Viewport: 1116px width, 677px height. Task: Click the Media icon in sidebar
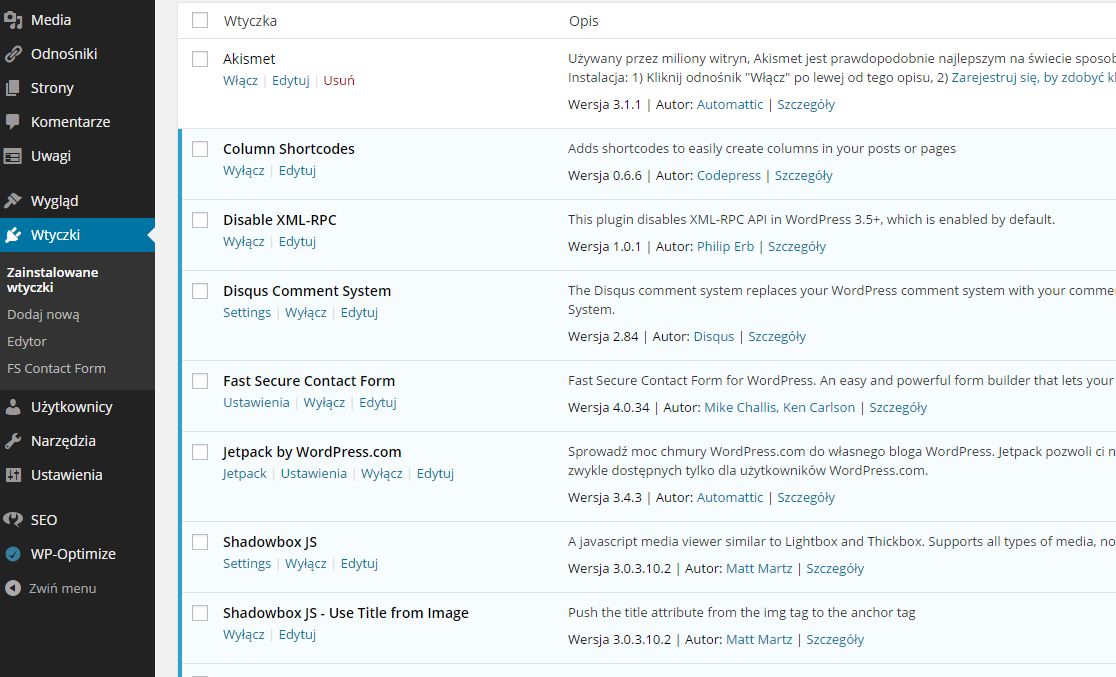click(x=13, y=20)
